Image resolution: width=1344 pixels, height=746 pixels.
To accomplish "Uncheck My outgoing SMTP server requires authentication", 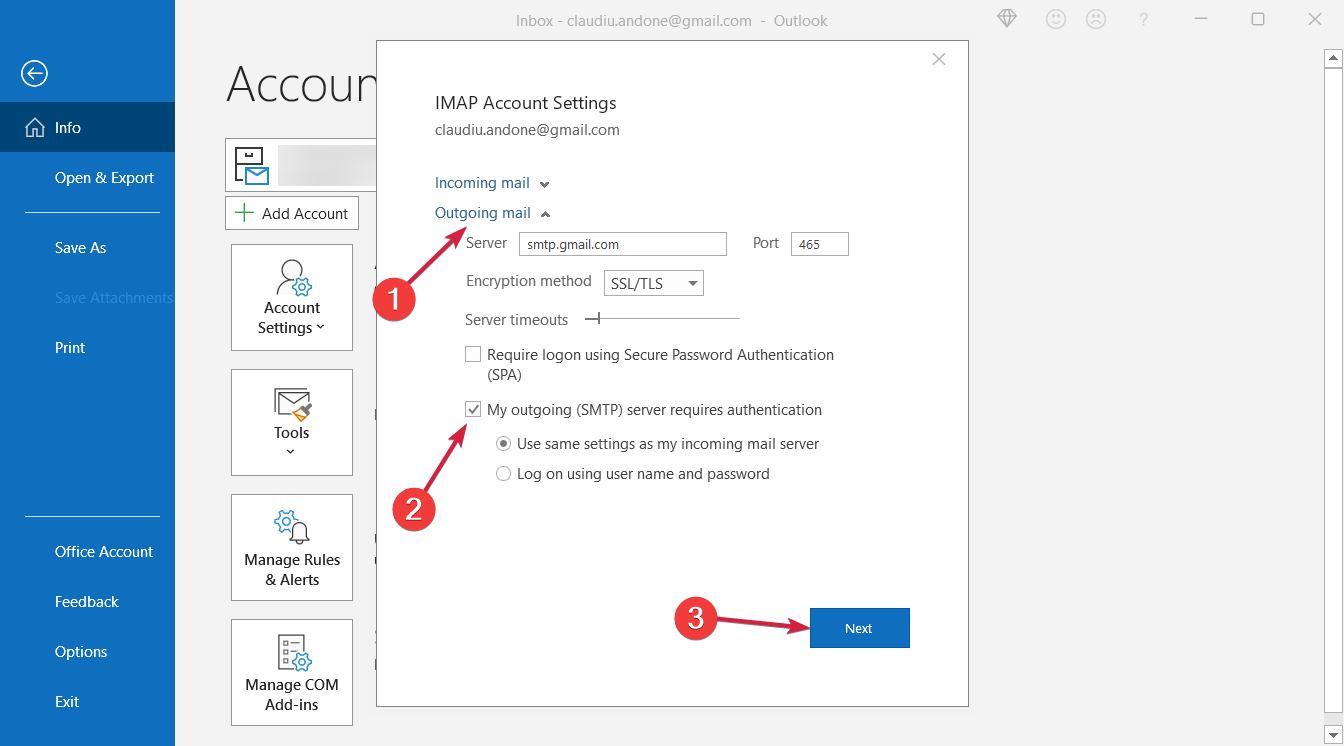I will (473, 409).
